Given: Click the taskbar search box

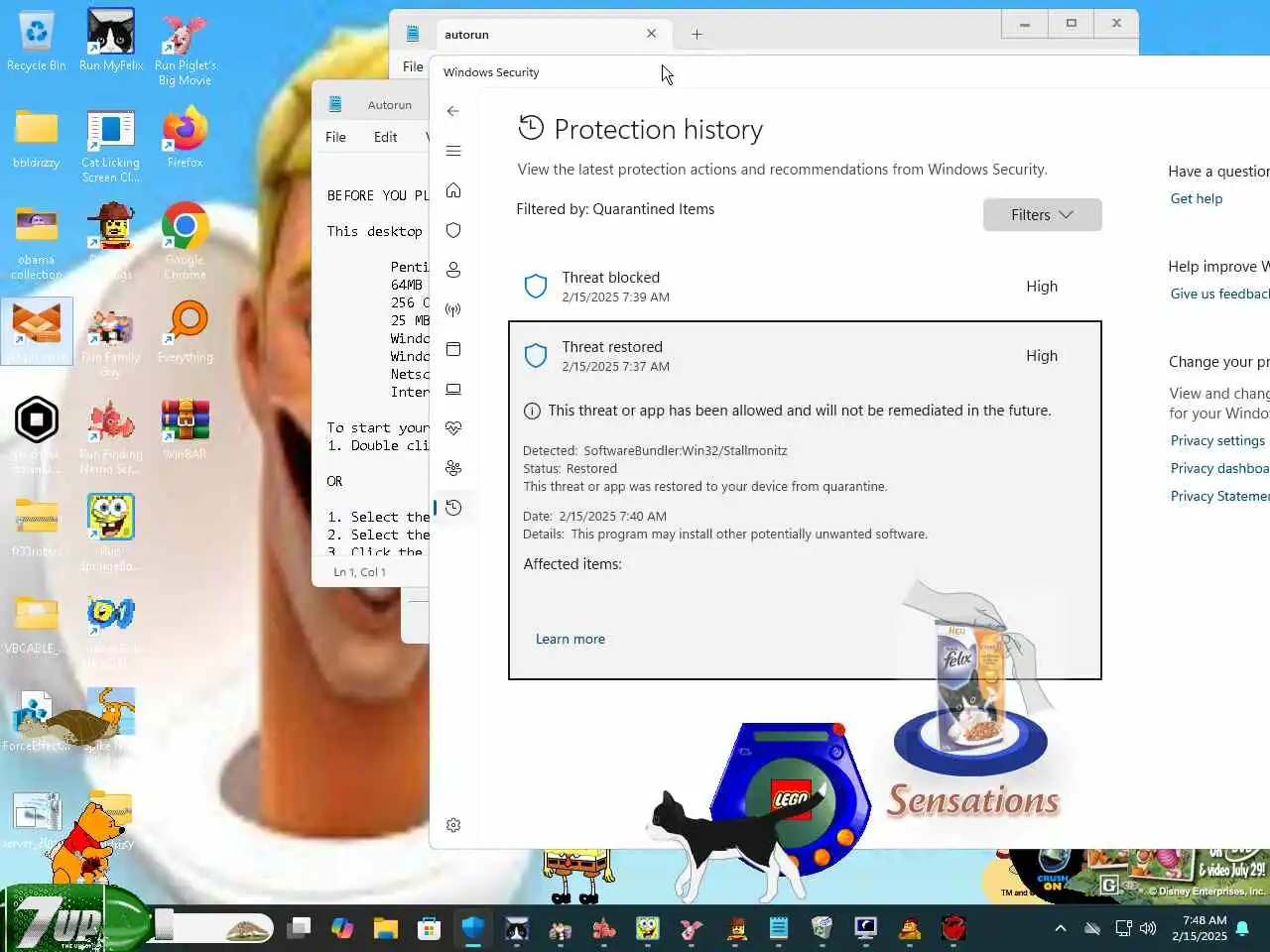Looking at the screenshot, I should (212, 928).
